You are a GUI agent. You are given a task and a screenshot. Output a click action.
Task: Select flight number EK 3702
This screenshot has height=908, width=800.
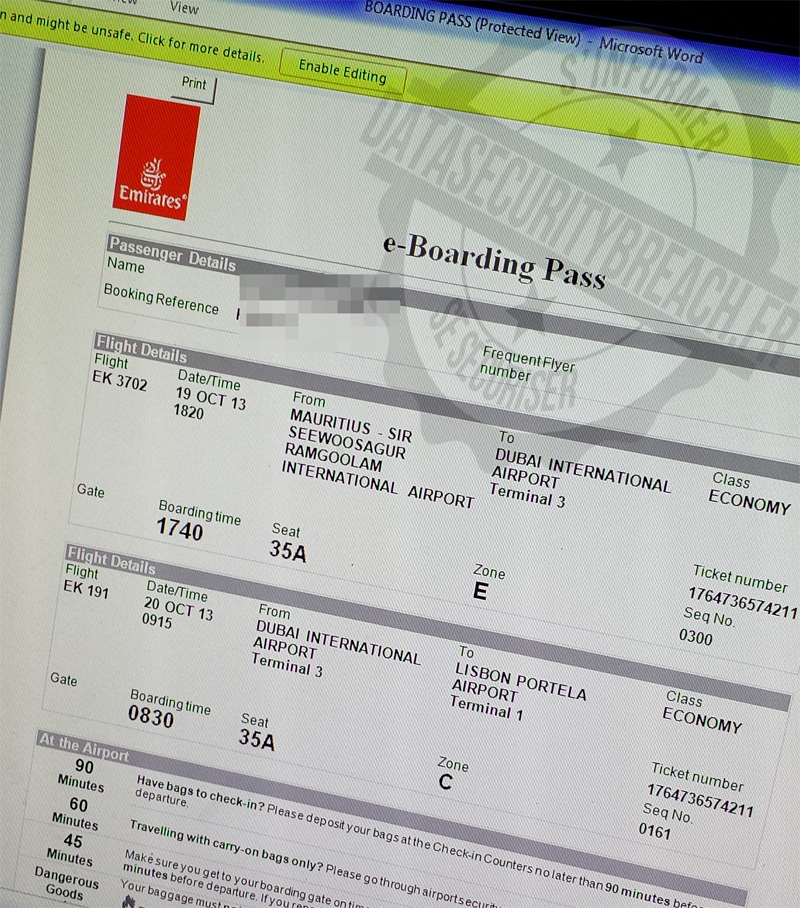coord(120,380)
